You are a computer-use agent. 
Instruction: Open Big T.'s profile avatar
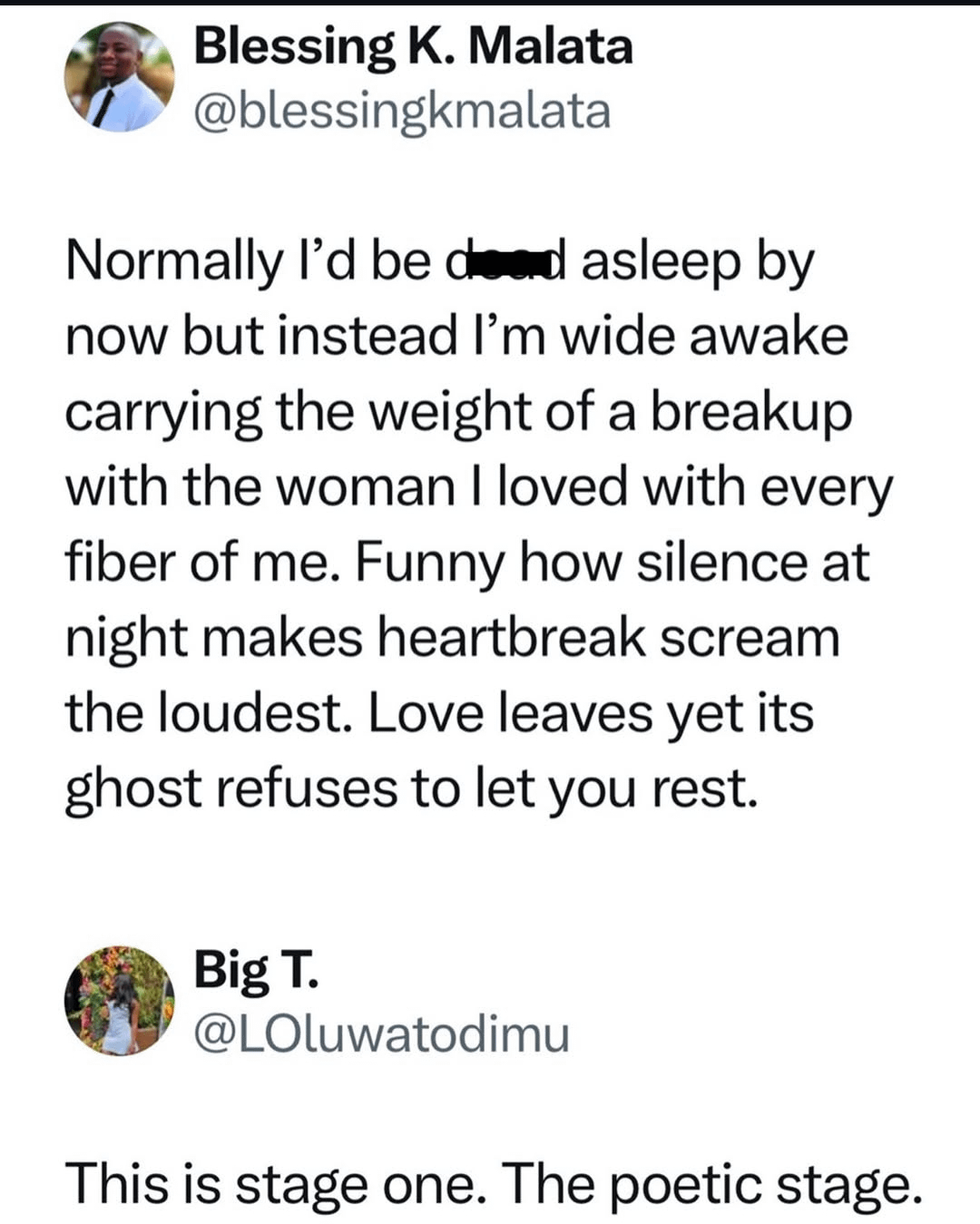(x=119, y=1001)
